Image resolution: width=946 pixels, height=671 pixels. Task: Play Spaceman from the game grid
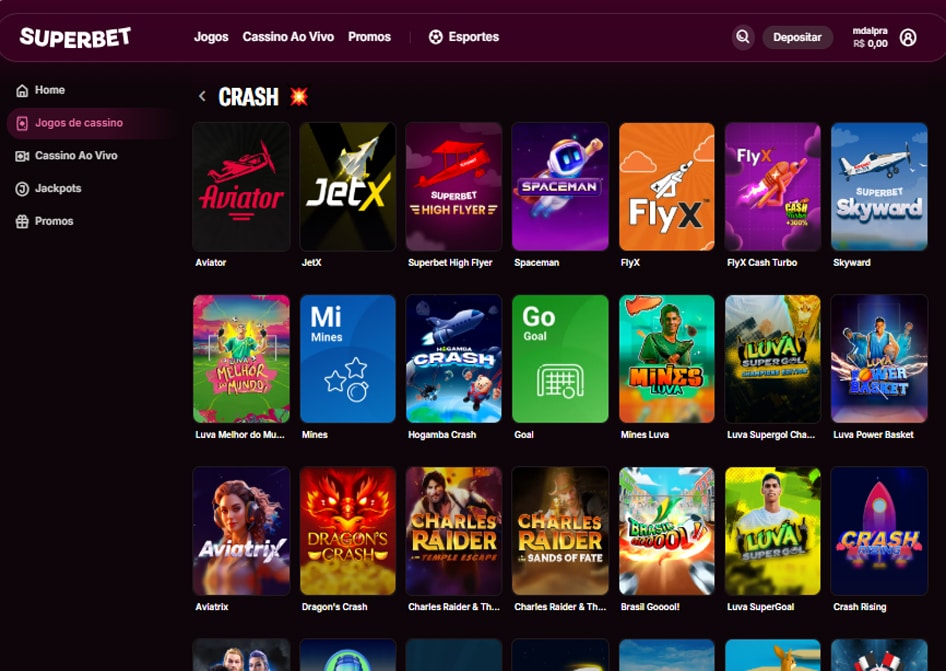click(x=559, y=185)
